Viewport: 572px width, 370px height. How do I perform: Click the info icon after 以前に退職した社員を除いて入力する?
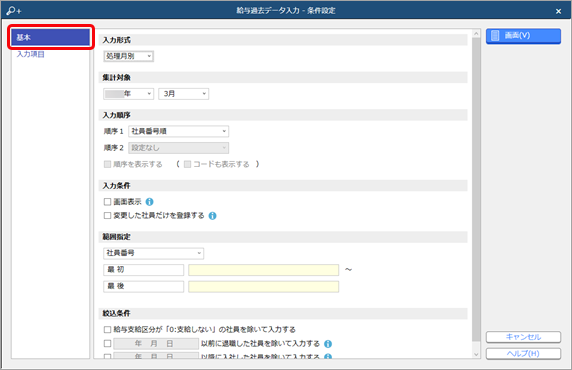328,344
